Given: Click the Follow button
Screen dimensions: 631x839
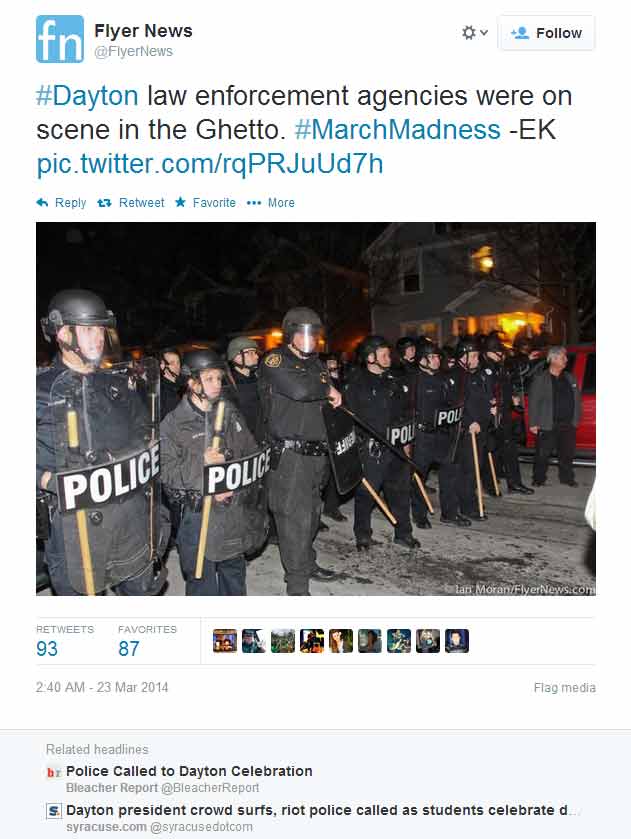Looking at the screenshot, I should (546, 33).
